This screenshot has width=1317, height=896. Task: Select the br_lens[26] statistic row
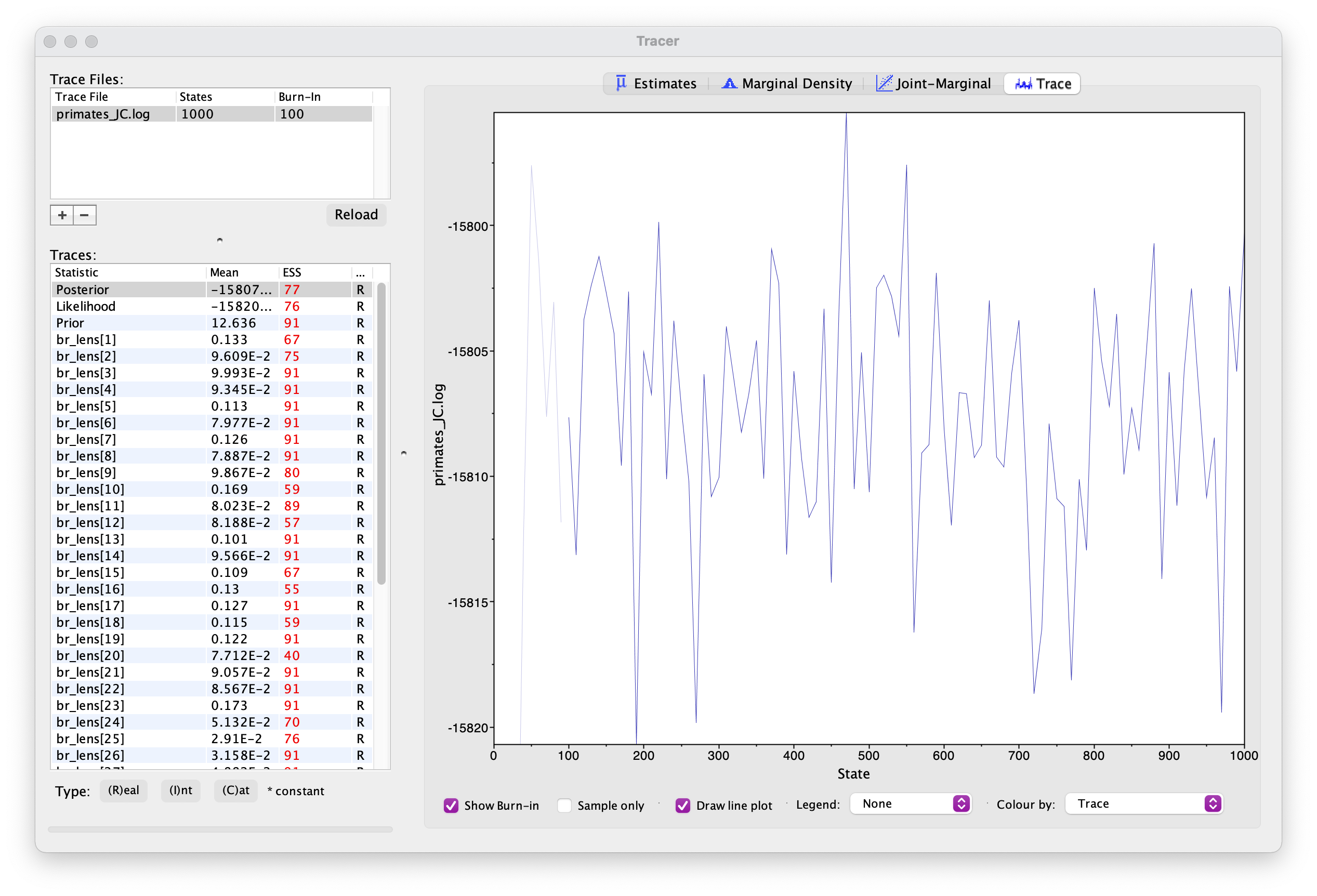[x=212, y=756]
